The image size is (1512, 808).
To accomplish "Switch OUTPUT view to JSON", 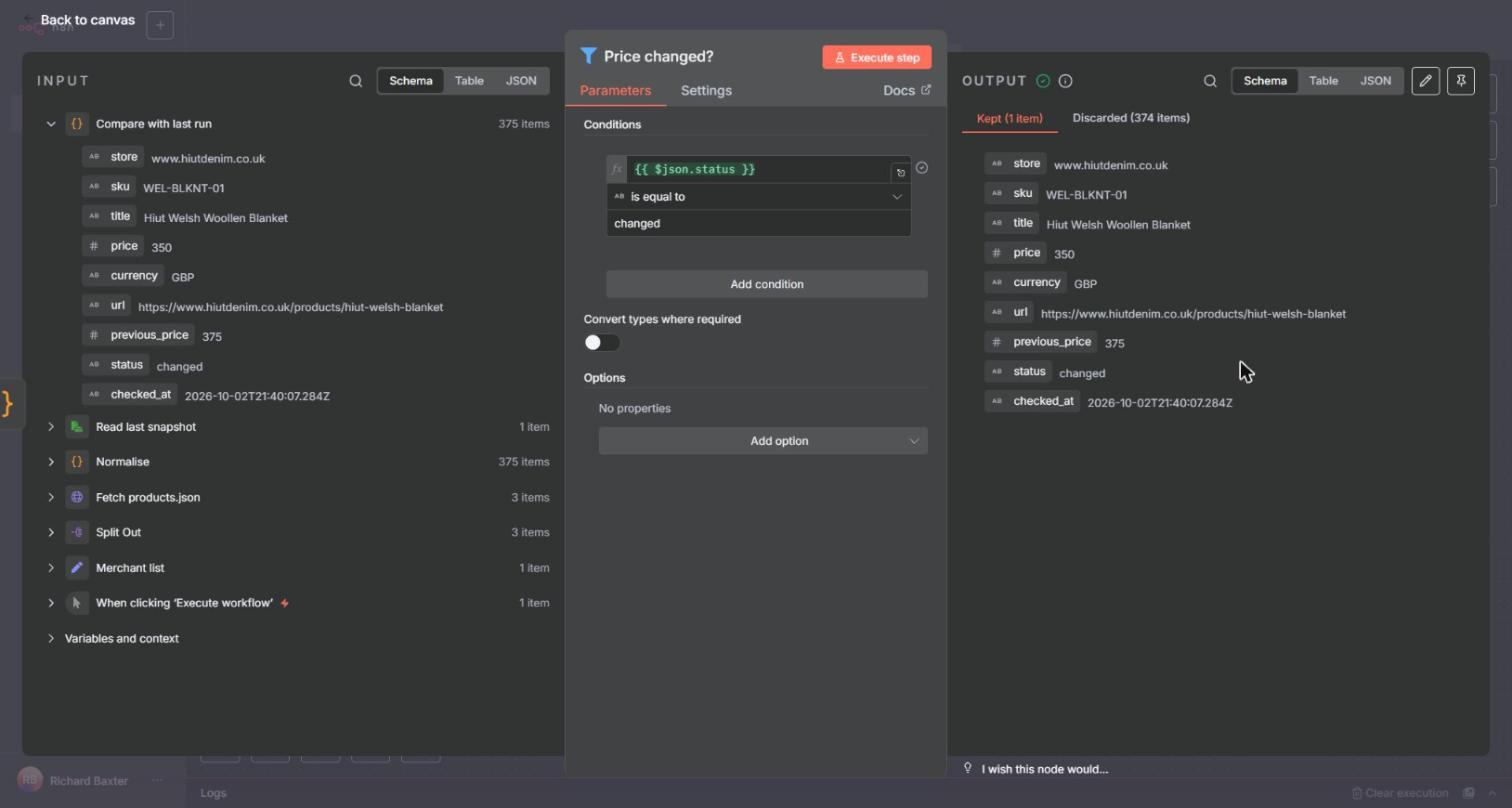I will click(1375, 81).
